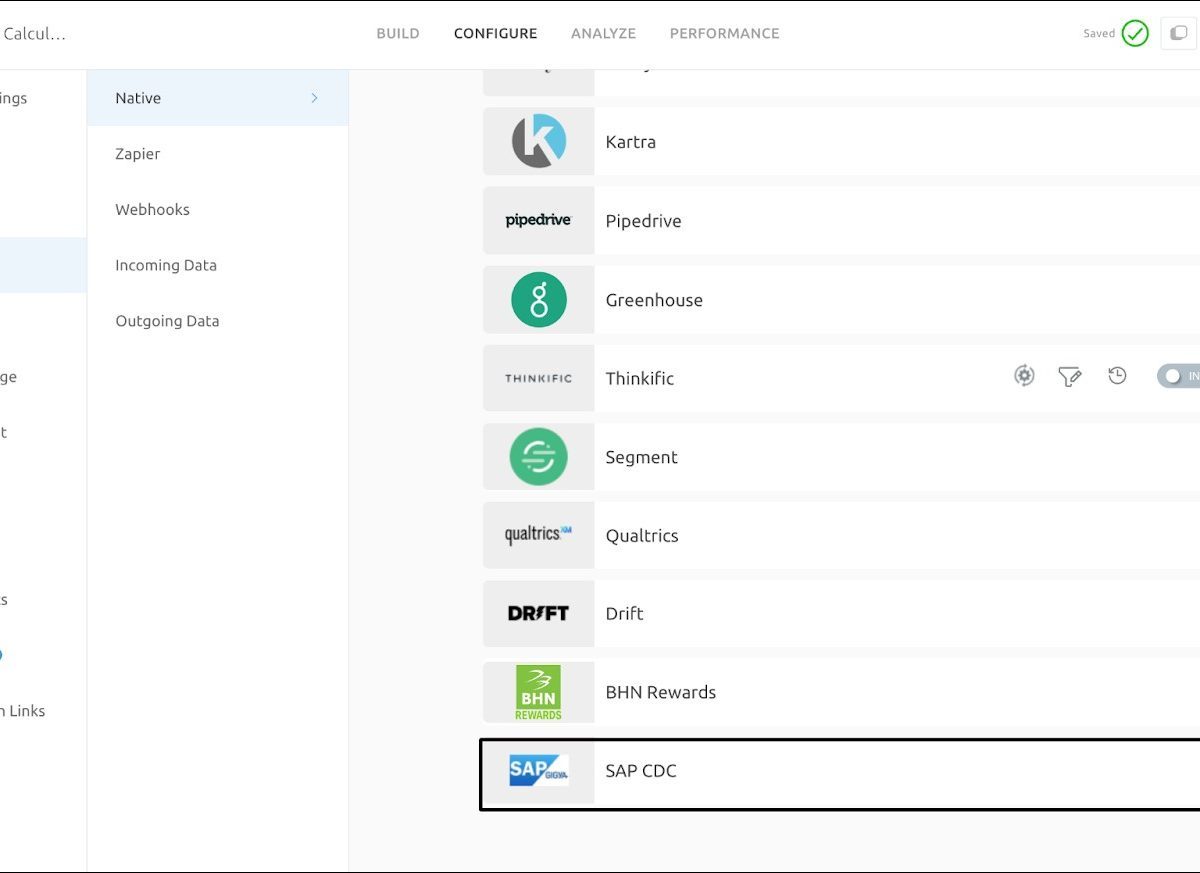The image size is (1200, 873).
Task: Click the Thinkific filter edit icon
Action: coord(1070,377)
